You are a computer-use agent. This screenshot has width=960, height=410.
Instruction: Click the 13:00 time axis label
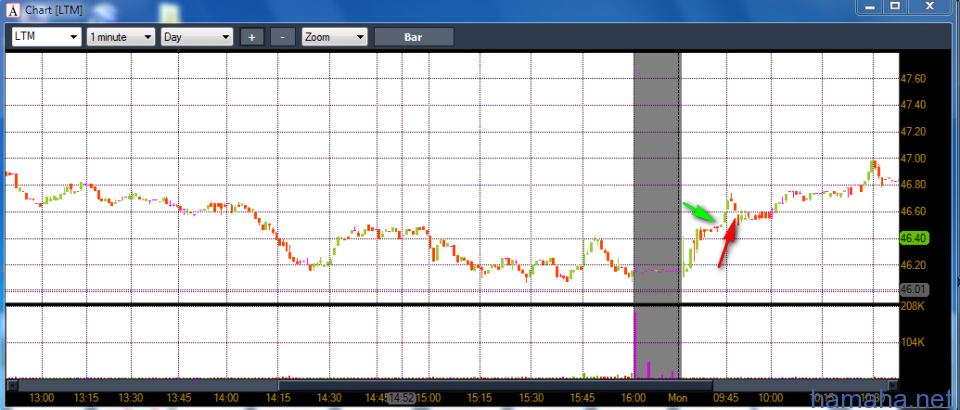click(42, 398)
